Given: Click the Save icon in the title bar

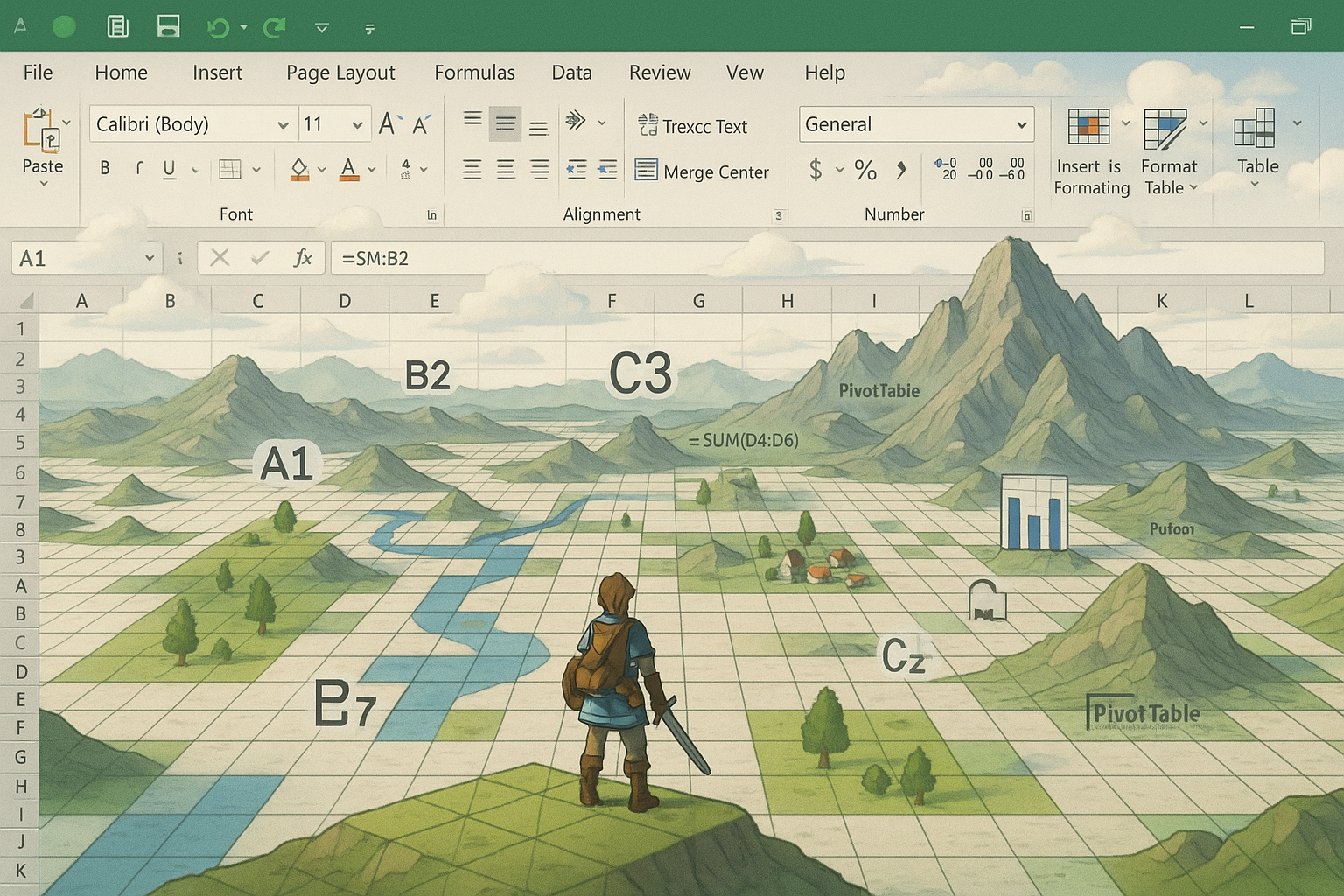Looking at the screenshot, I should point(168,26).
